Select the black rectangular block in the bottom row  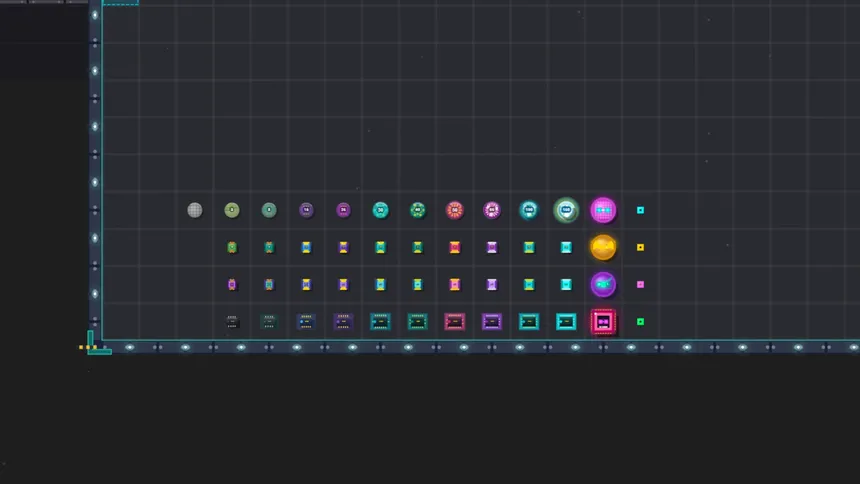[232, 321]
